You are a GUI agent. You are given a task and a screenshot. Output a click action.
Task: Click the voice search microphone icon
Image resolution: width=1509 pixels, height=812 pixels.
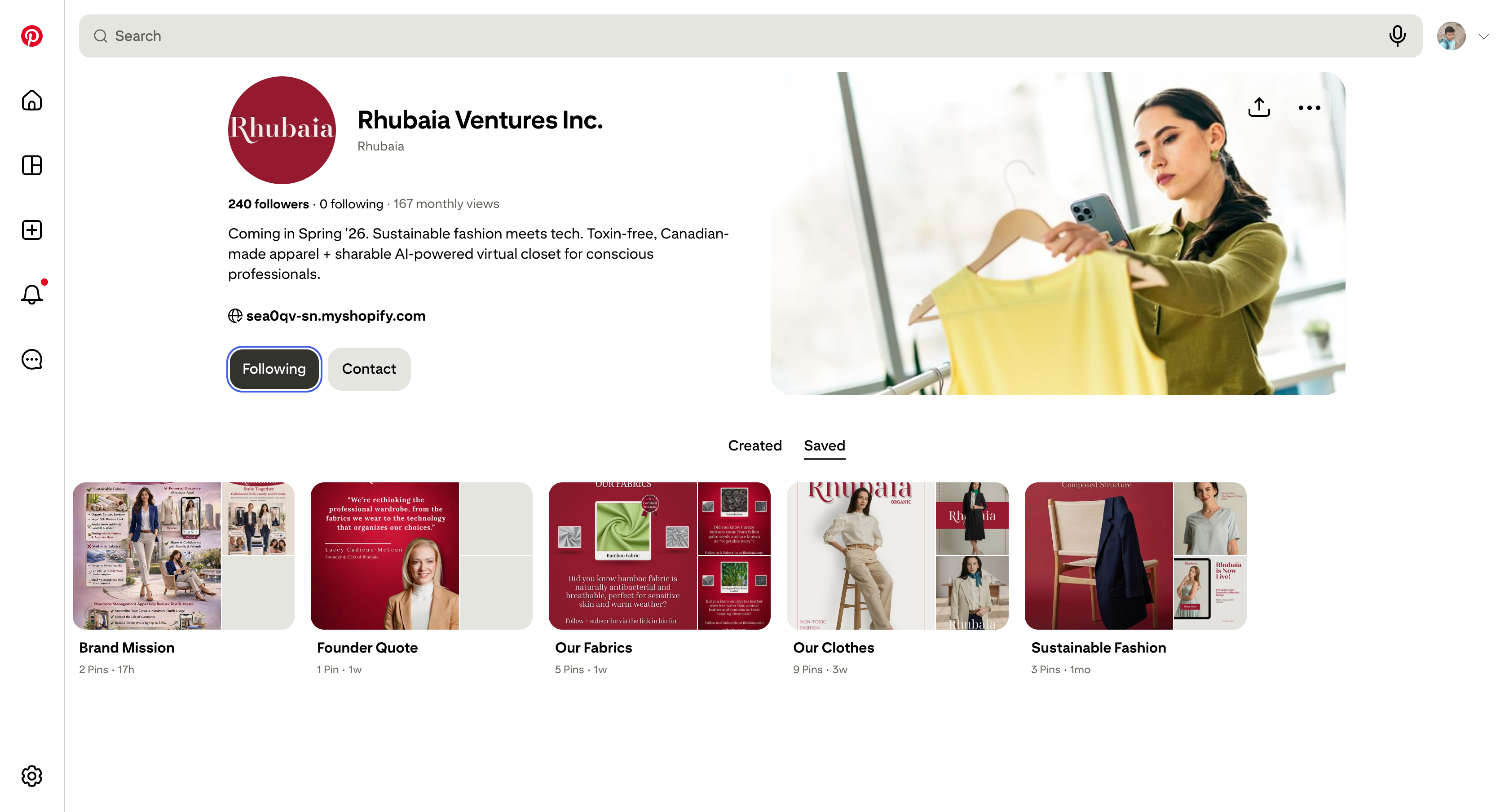(x=1397, y=36)
